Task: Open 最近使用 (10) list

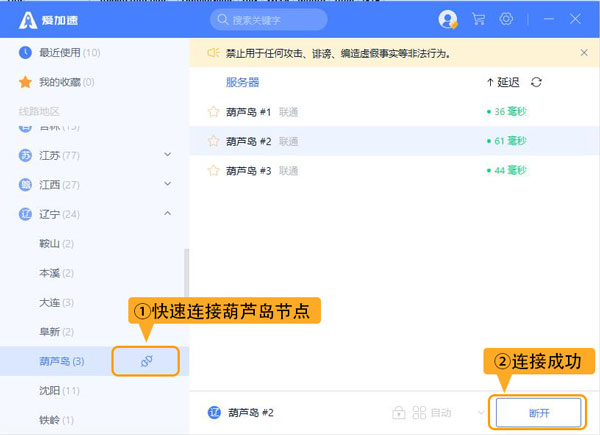Action: pyautogui.click(x=70, y=52)
